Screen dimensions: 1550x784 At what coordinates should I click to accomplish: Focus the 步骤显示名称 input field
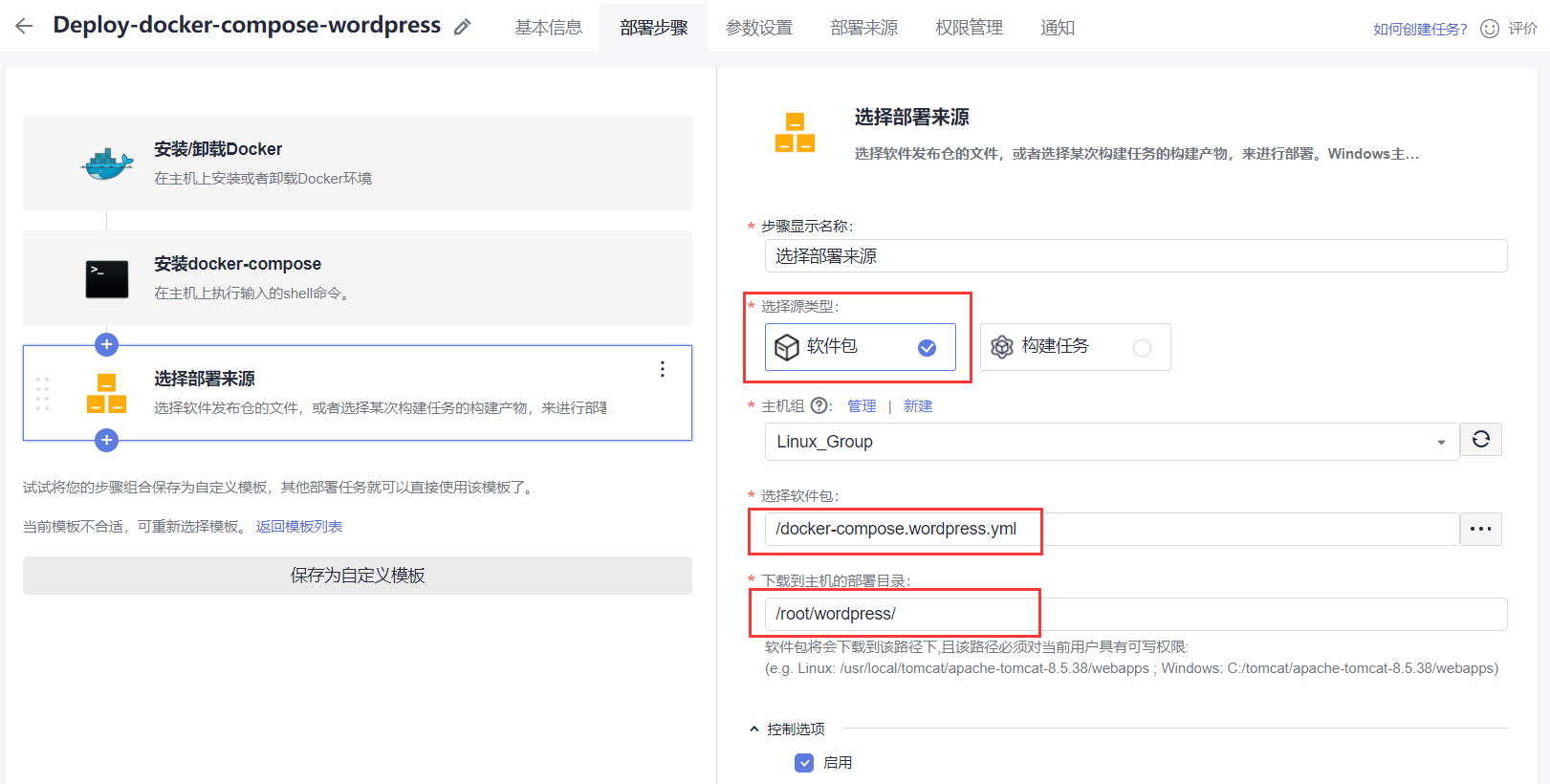click(1136, 256)
